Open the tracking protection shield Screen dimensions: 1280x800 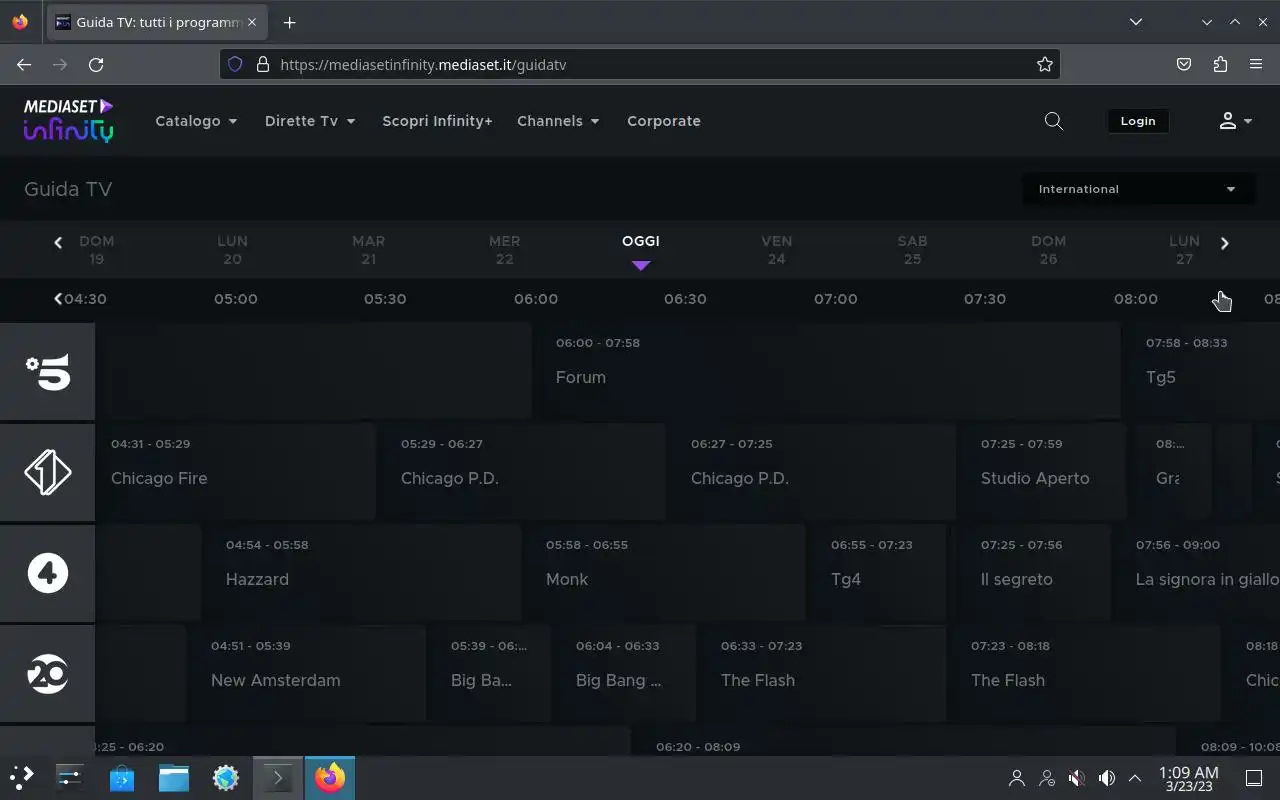(x=235, y=64)
